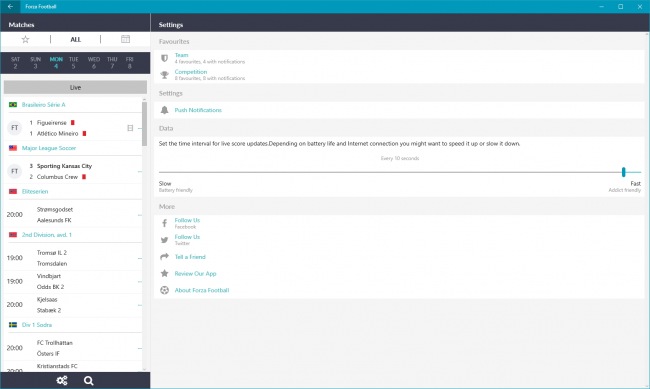Select Monday 4 in date strip
This screenshot has height=389, width=650.
pyautogui.click(x=56, y=63)
